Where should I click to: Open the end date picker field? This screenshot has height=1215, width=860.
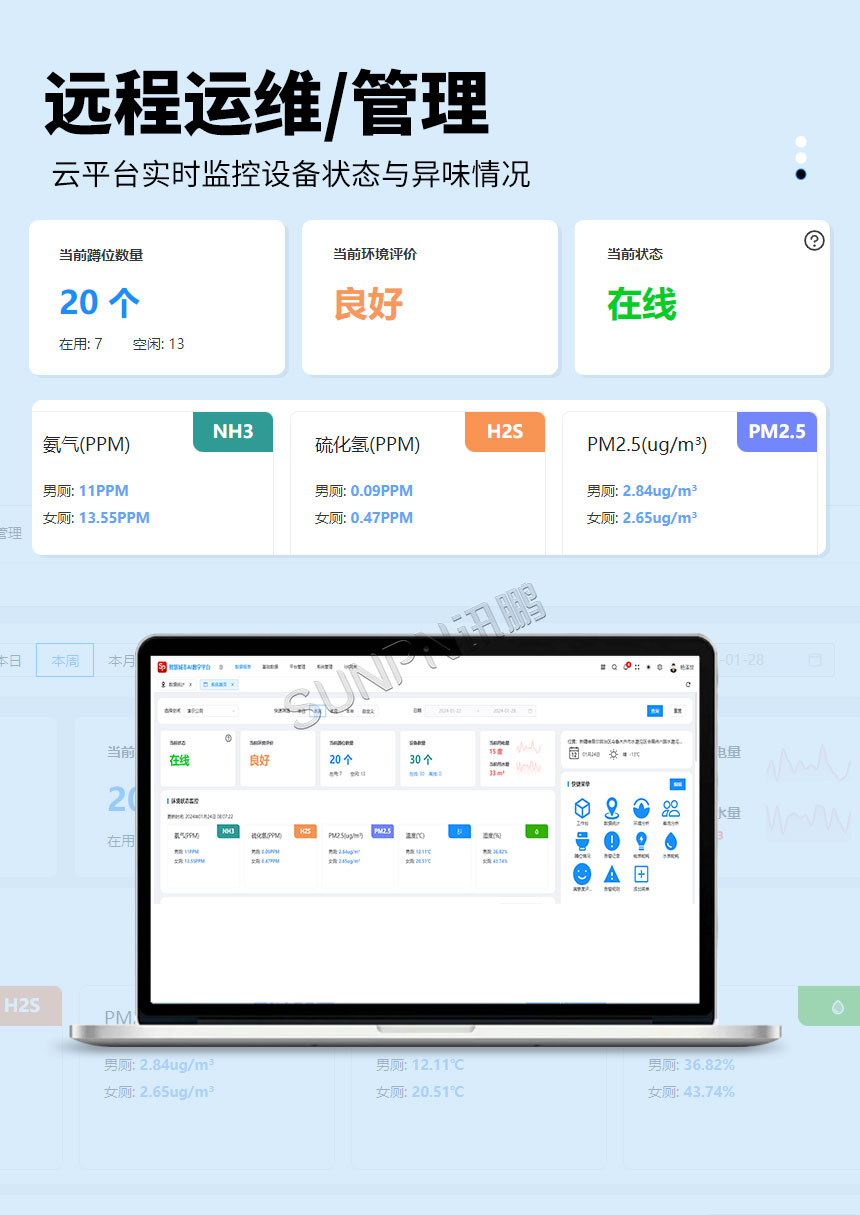coord(505,711)
